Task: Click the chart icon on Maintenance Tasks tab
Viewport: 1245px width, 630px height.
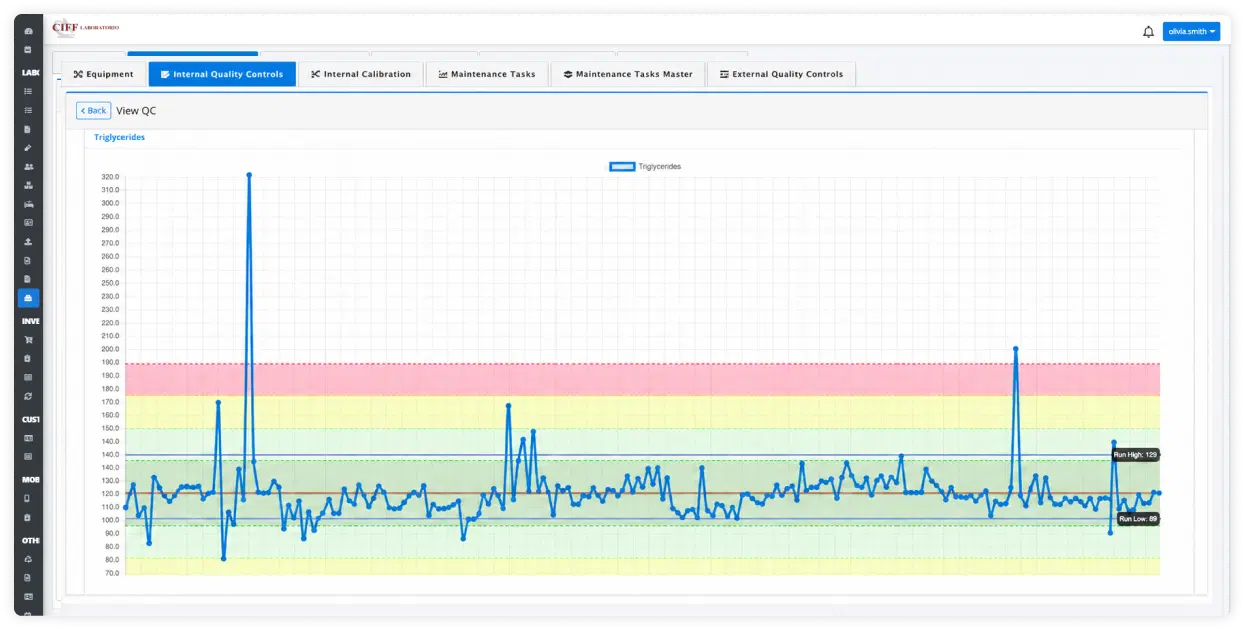Action: [443, 74]
